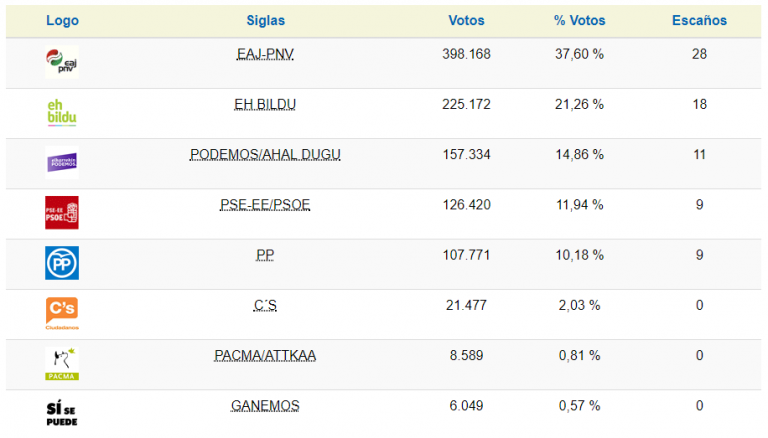Select the blue PP logo
Image resolution: width=768 pixels, height=438 pixels.
click(62, 263)
